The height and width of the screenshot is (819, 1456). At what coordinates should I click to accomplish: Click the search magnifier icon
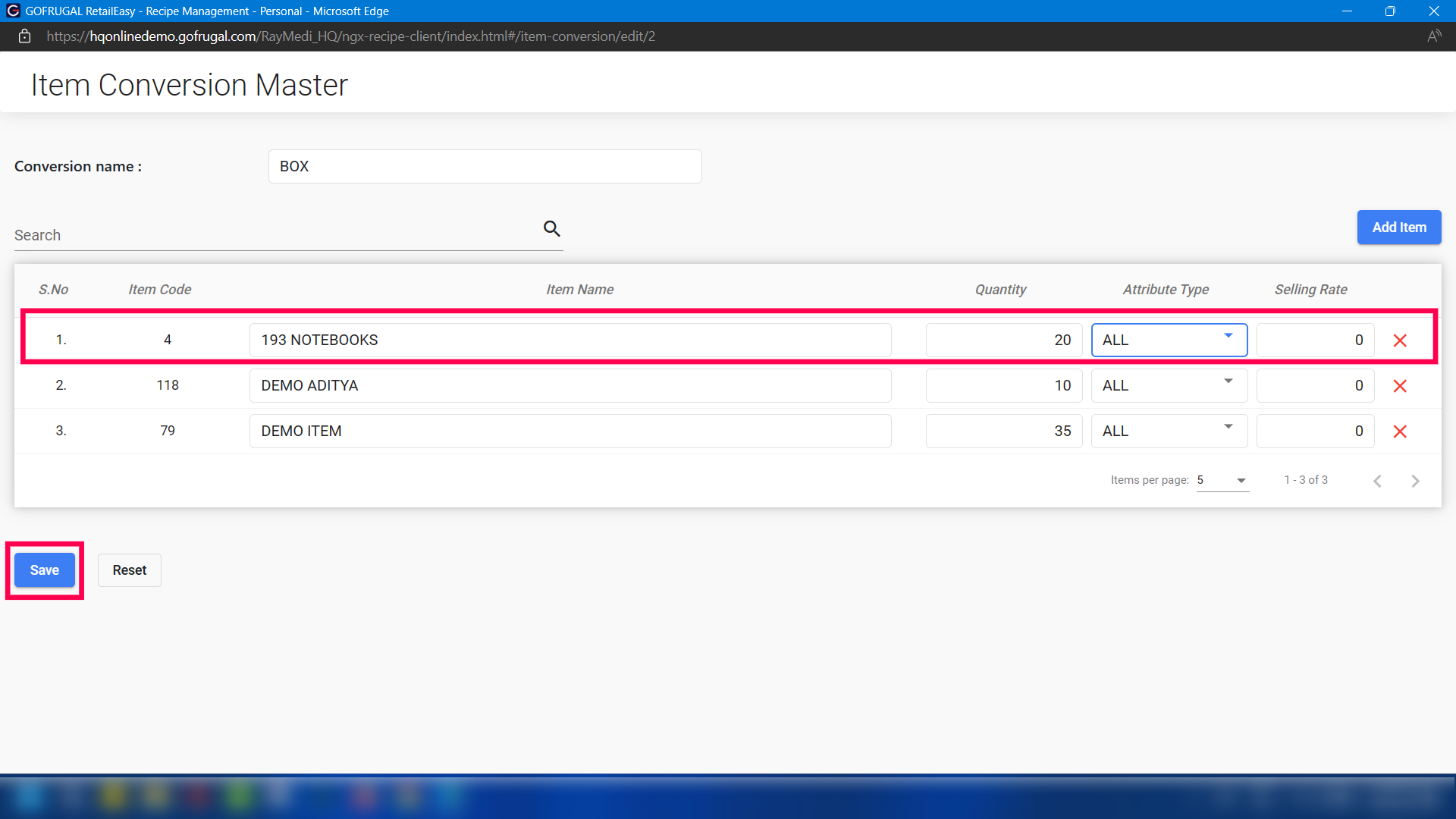click(x=551, y=228)
